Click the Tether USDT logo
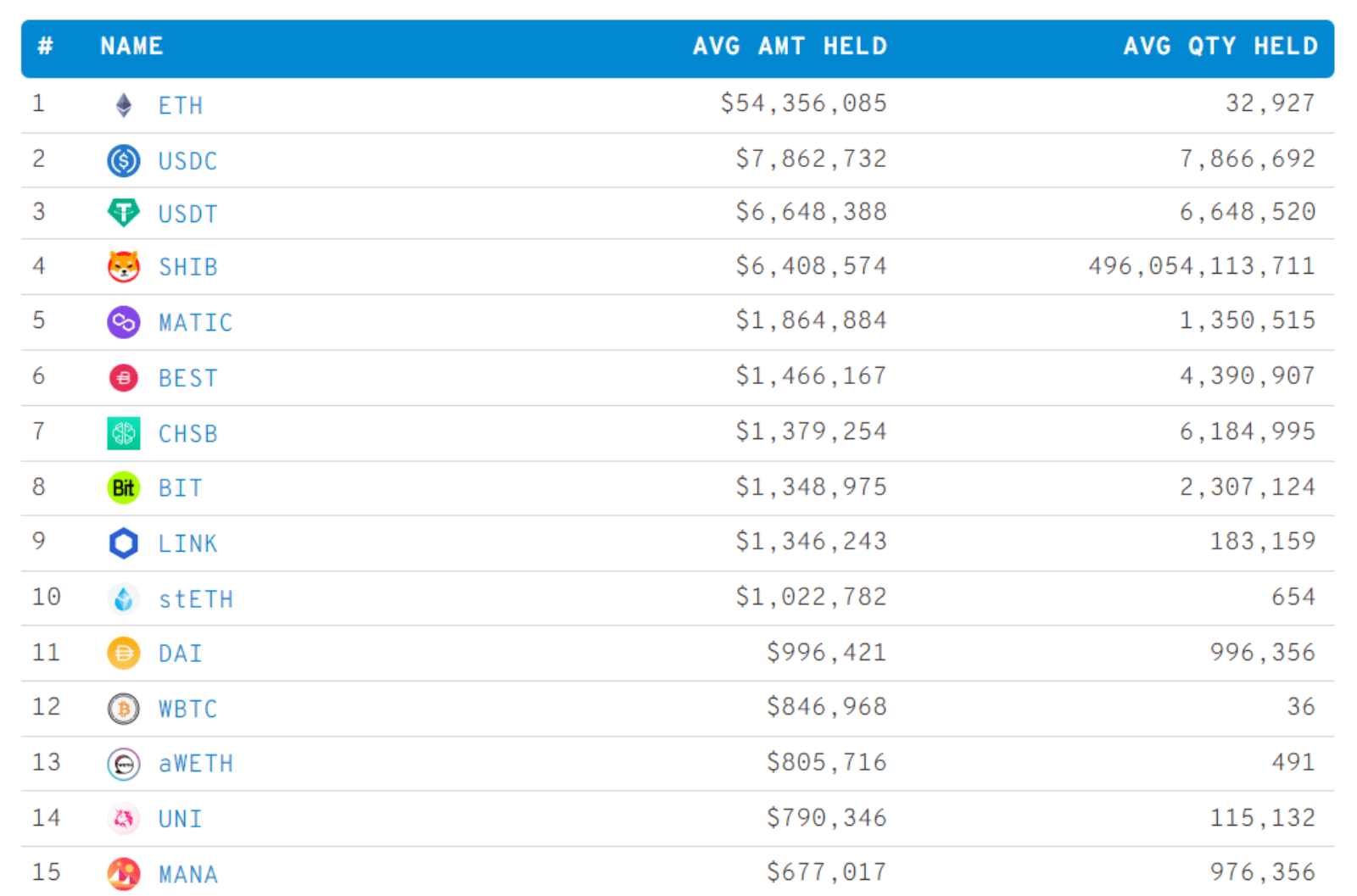 click(x=124, y=213)
